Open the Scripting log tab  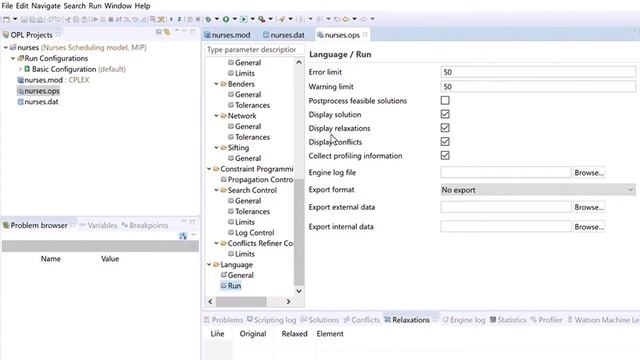click(271, 320)
